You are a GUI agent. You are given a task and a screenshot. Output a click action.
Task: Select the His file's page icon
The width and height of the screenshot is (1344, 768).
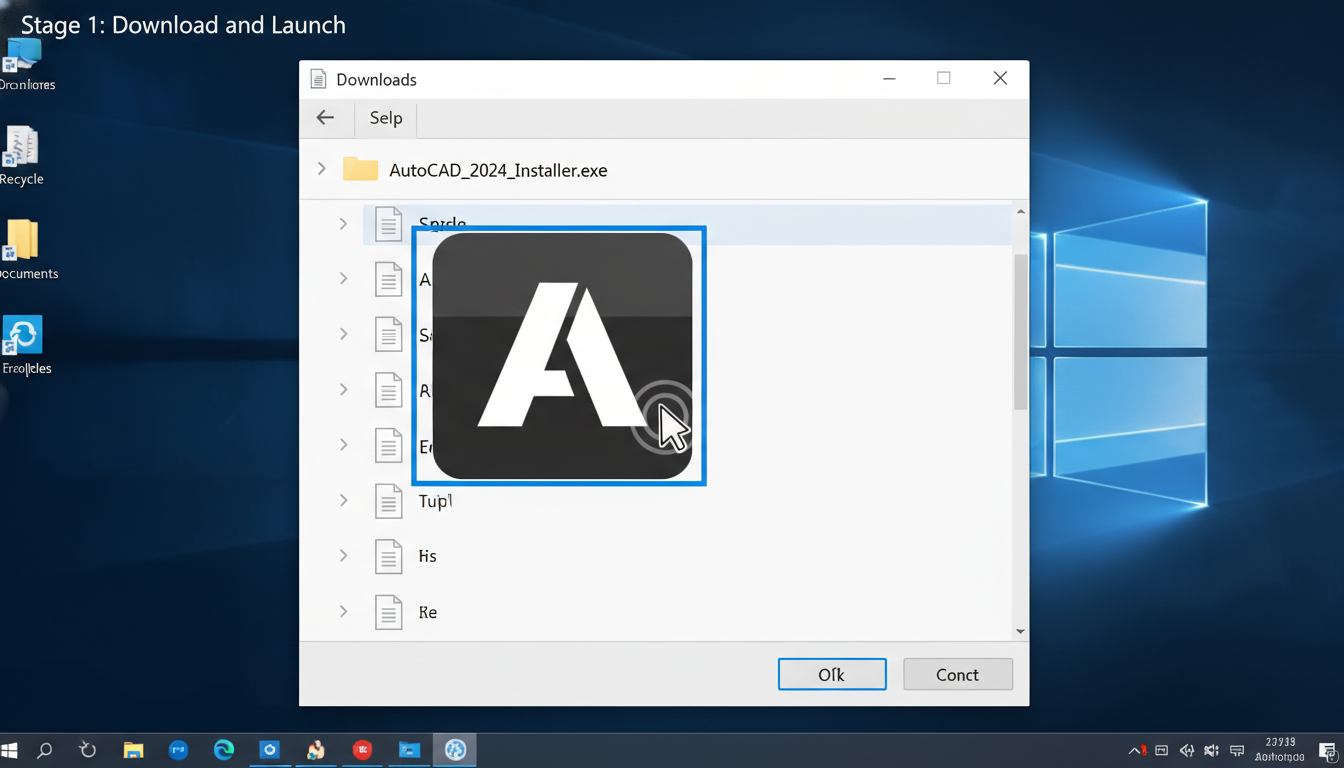click(389, 556)
